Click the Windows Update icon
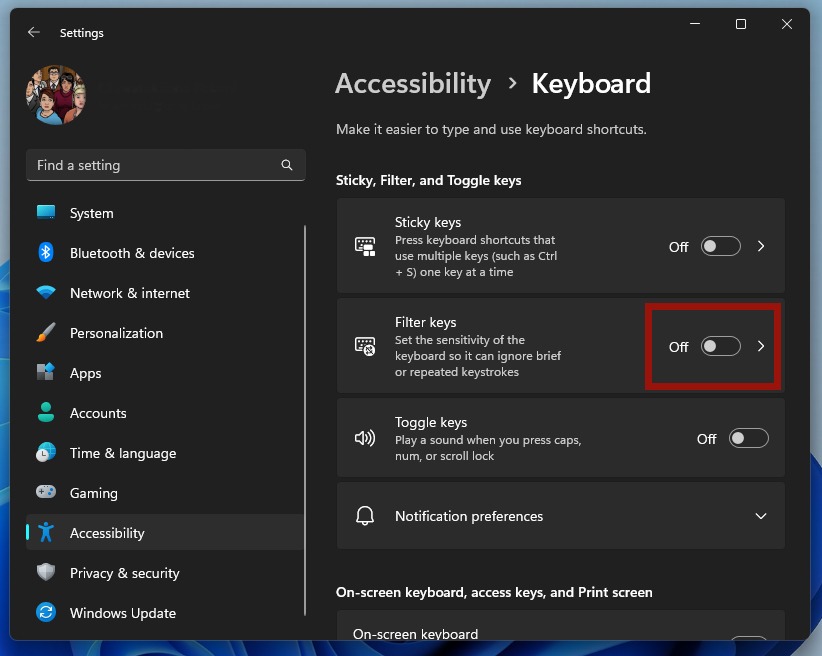The width and height of the screenshot is (822, 656). point(45,613)
